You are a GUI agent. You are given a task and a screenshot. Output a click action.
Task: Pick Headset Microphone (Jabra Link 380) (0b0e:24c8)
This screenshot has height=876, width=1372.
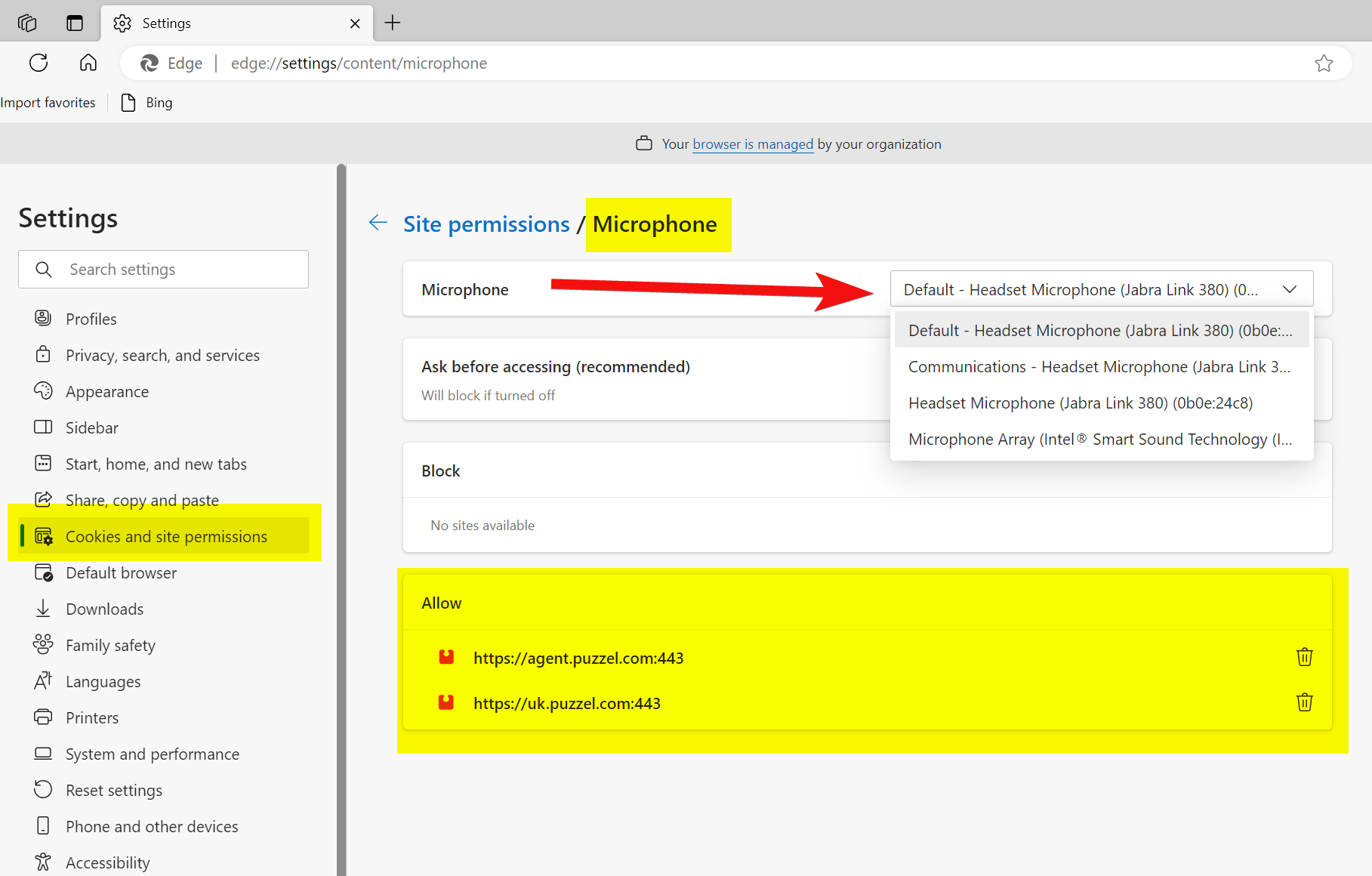[x=1080, y=403]
